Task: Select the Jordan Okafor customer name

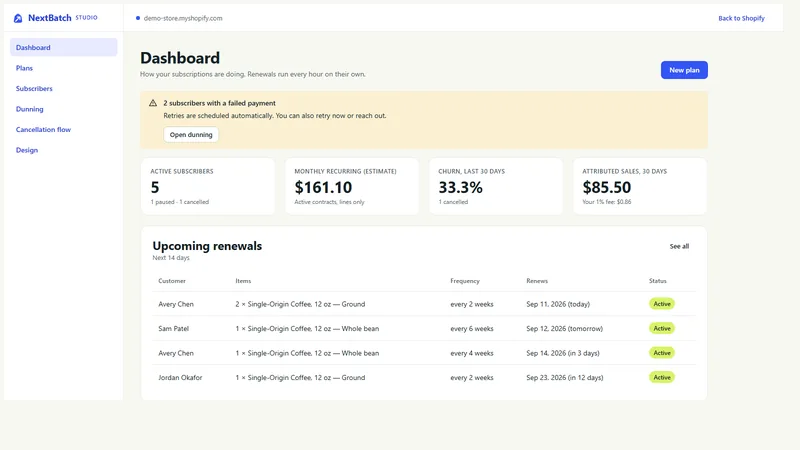Action: tap(180, 378)
